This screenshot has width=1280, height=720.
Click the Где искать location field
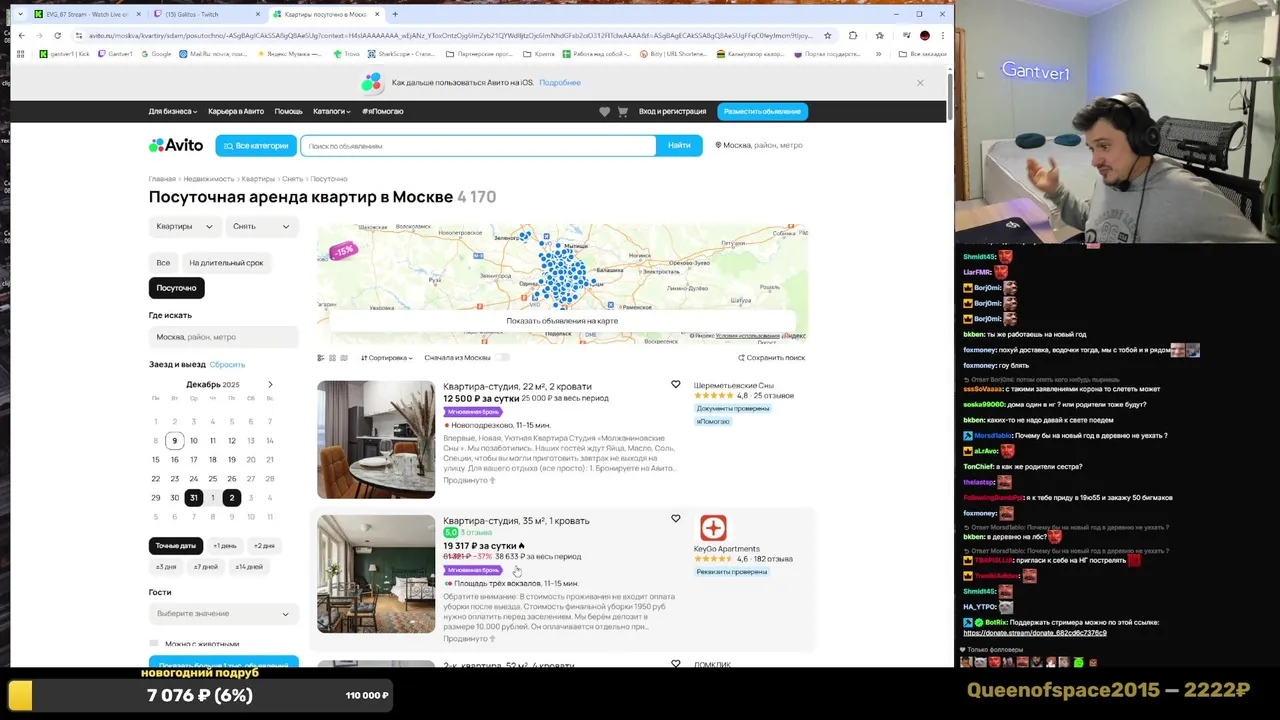223,337
